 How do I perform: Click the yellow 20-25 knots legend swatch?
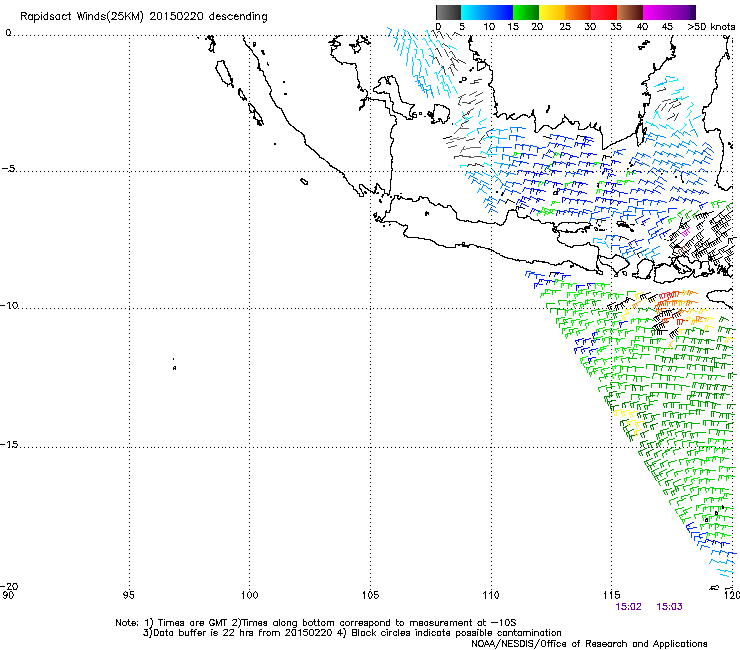pos(552,12)
